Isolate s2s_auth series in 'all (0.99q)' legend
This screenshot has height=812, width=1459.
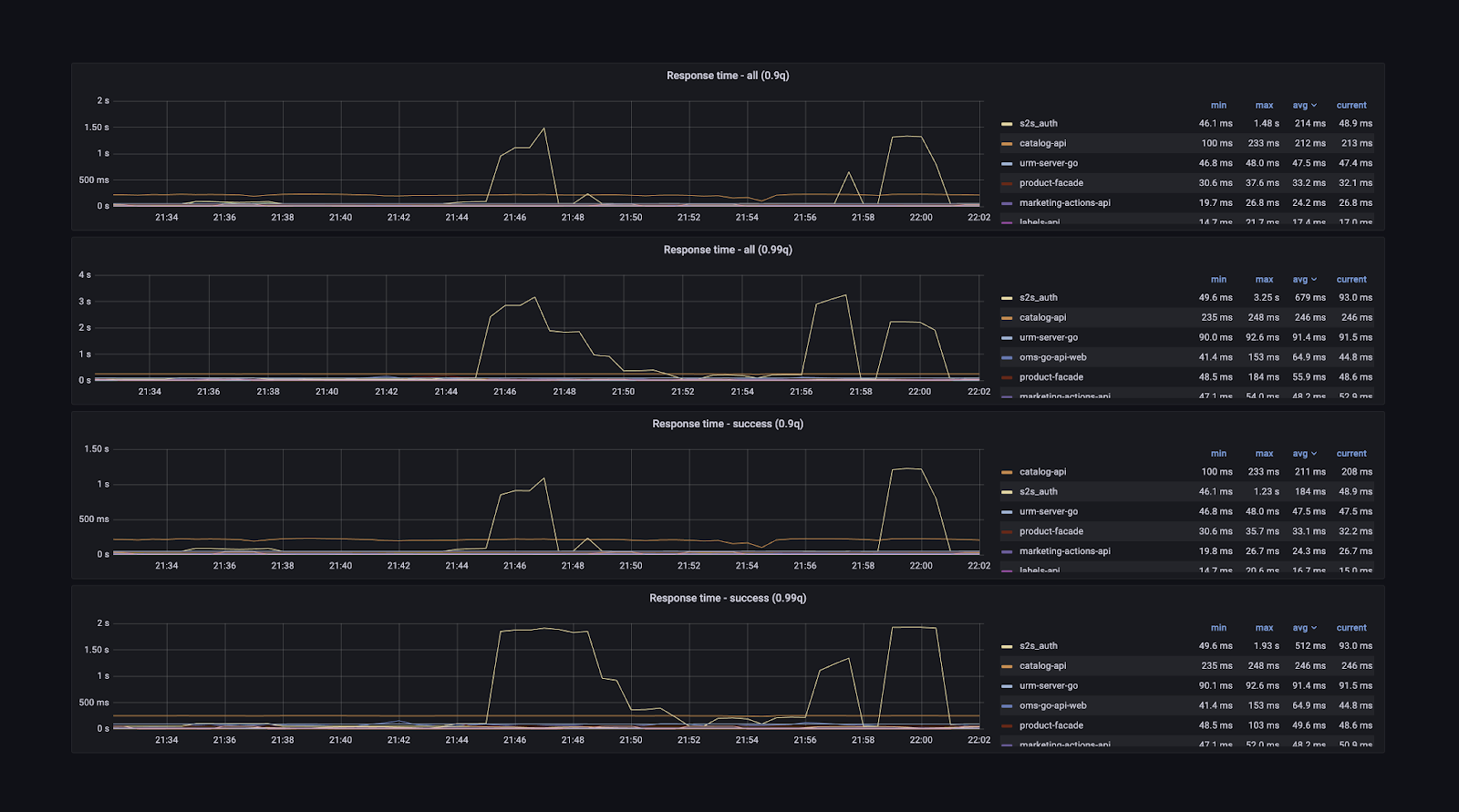[1038, 298]
